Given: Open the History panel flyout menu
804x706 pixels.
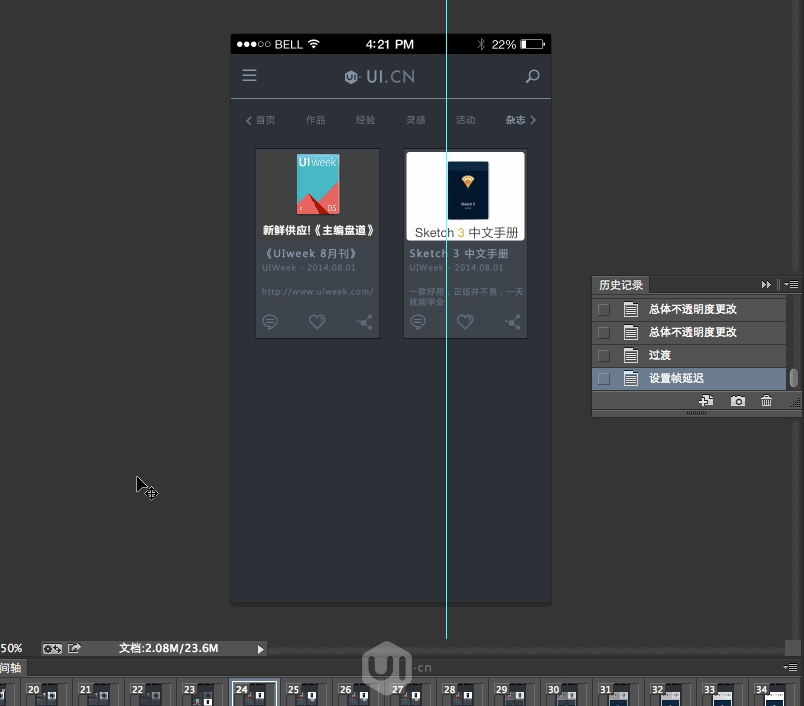Looking at the screenshot, I should coord(792,284).
